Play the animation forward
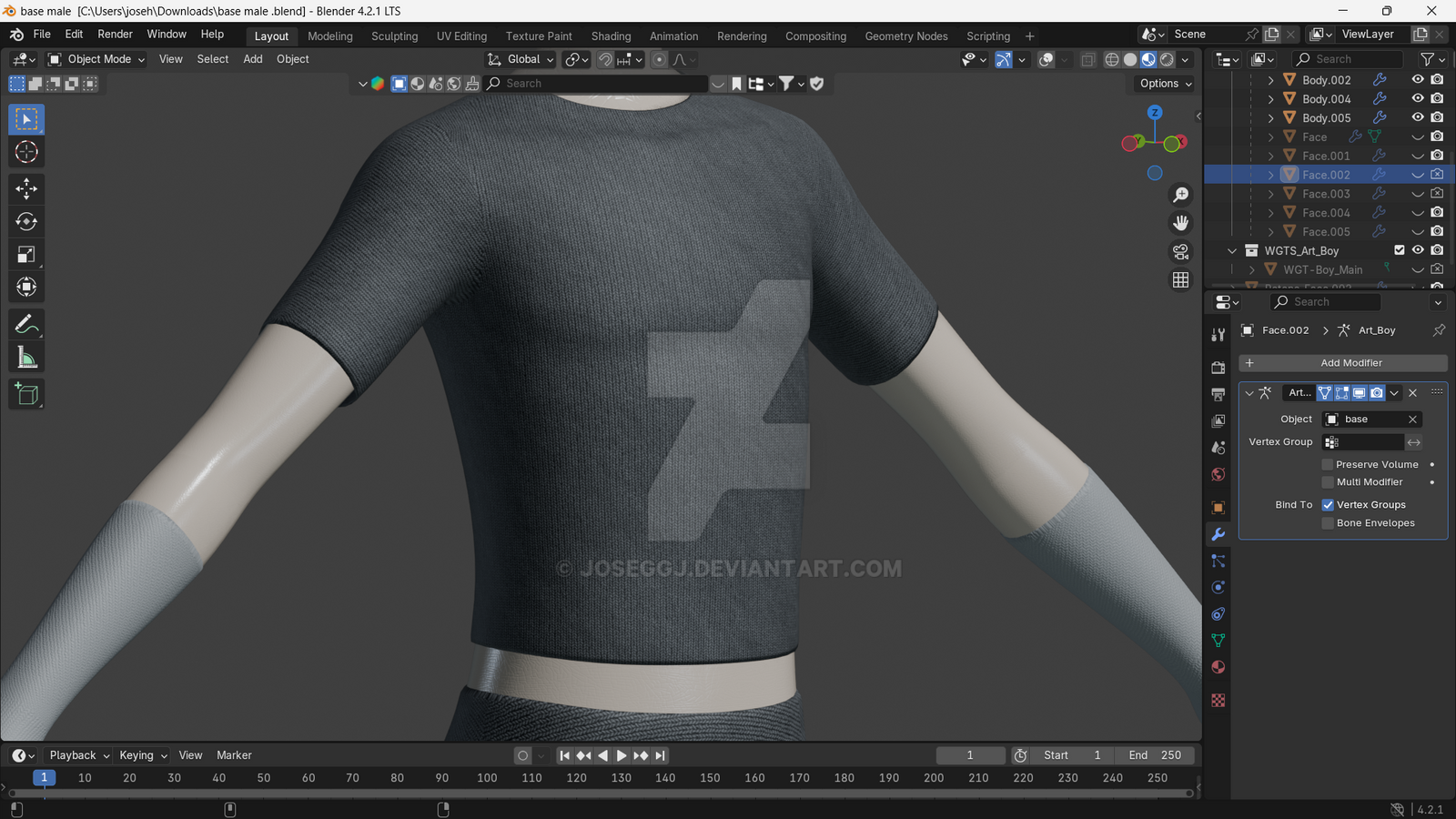 point(622,755)
